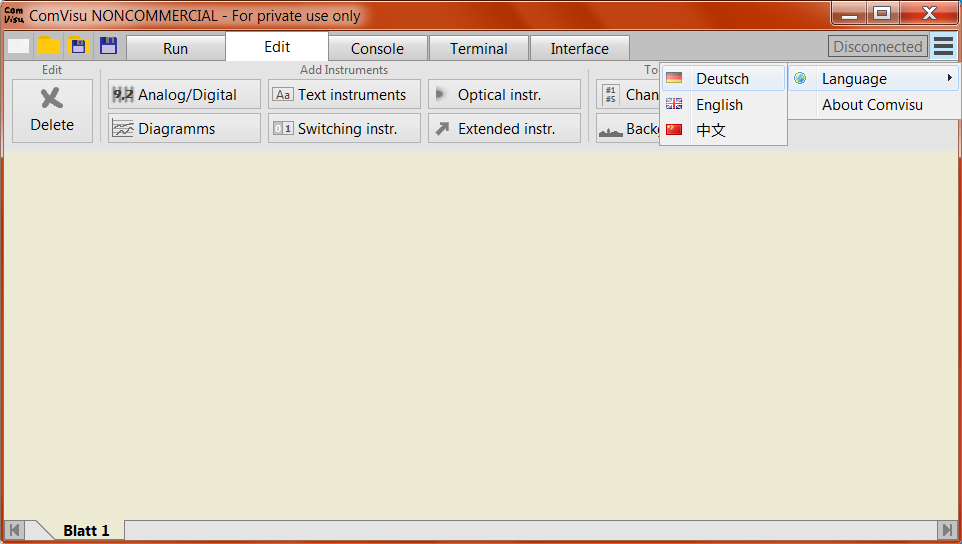Choose English from the language menu

pos(723,104)
